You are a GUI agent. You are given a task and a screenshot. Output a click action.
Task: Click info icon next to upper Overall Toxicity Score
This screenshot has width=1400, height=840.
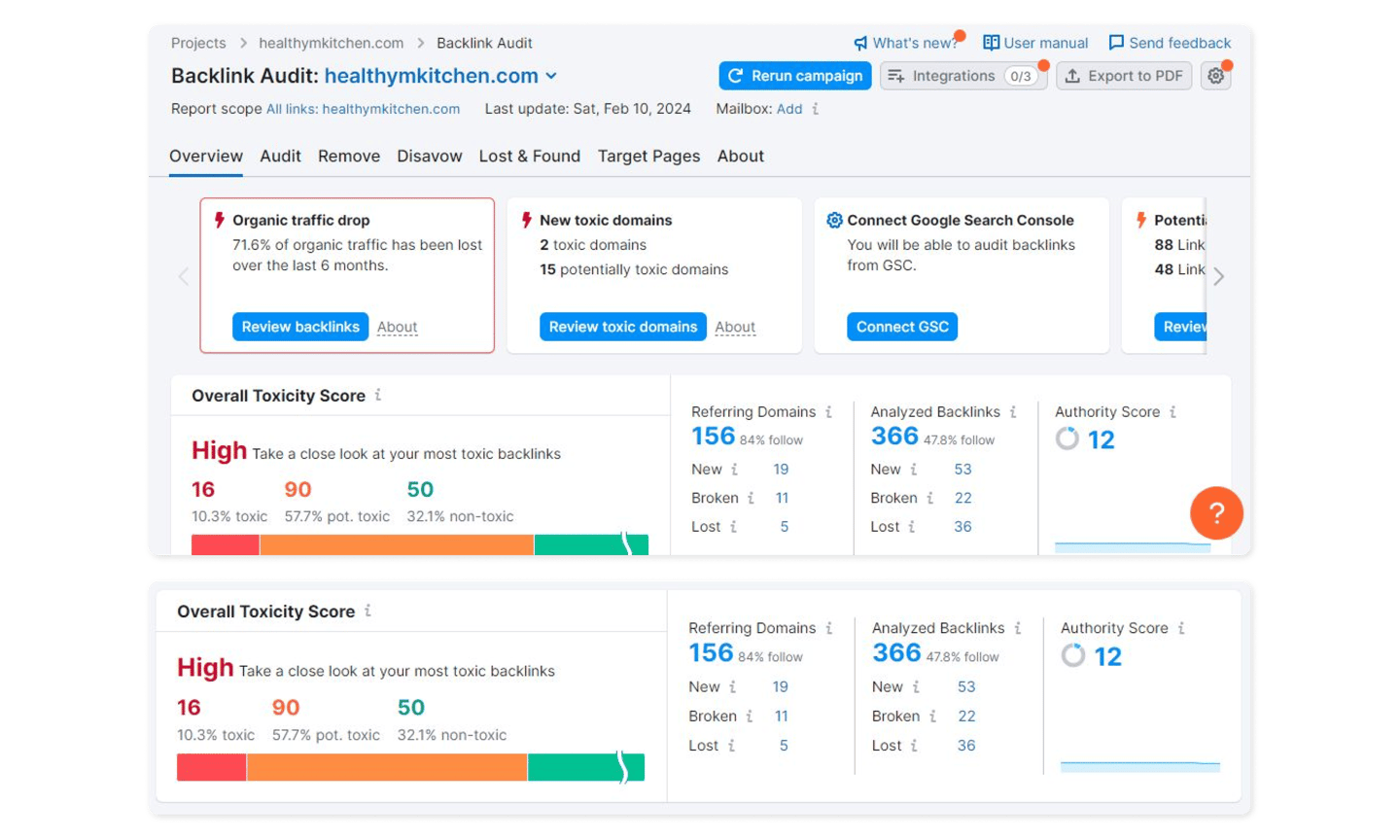[378, 395]
